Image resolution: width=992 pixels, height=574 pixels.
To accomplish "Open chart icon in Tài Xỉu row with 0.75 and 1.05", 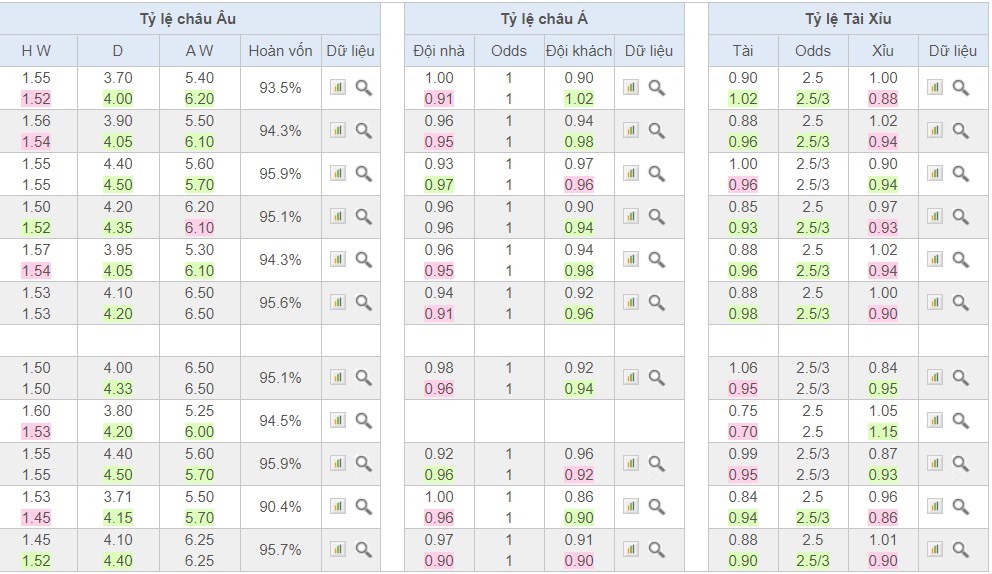I will [934, 421].
